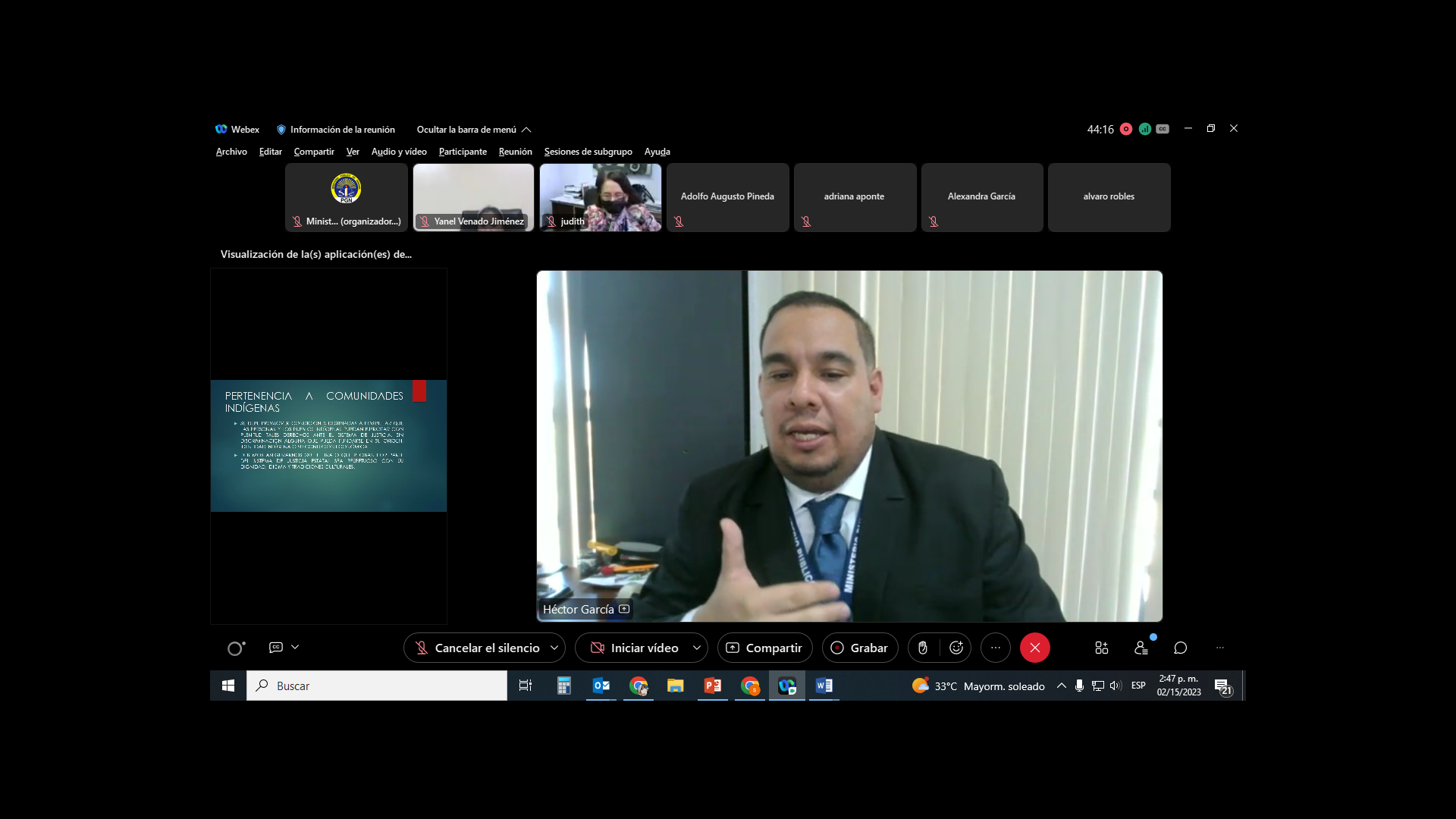Screen dimensions: 1456x819
Task: Click the raise hand icon
Action: pyautogui.click(x=923, y=648)
